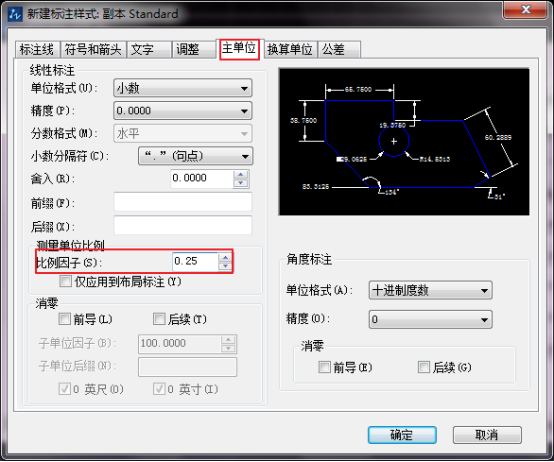Viewport: 554px width, 462px height.
Task: Click the 前缀(F) text field
Action: [x=183, y=202]
